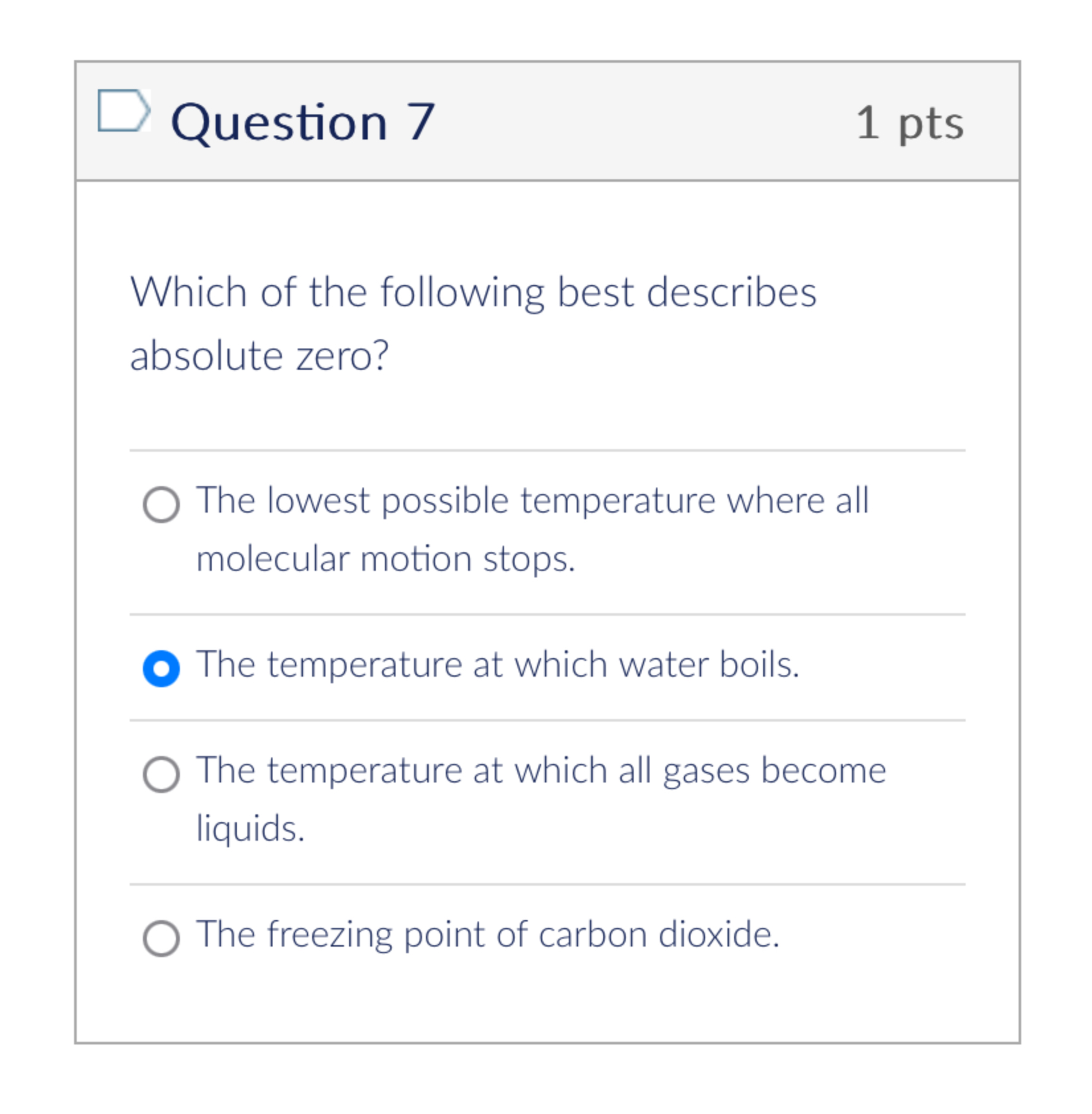1092x1114 pixels.
Task: Click the 'liquids.' answer line
Action: point(251,828)
